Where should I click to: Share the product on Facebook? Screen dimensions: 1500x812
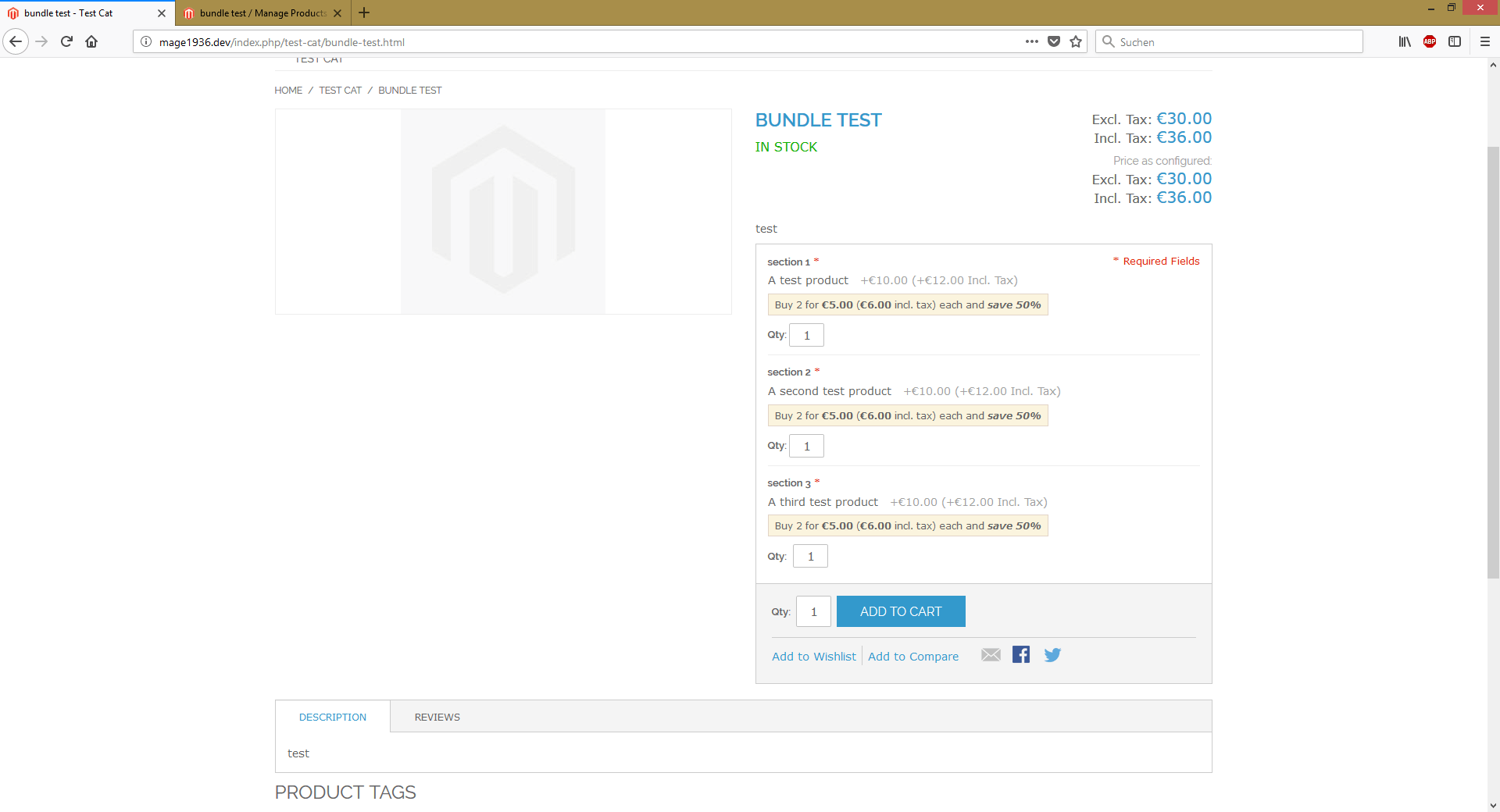click(x=1020, y=655)
